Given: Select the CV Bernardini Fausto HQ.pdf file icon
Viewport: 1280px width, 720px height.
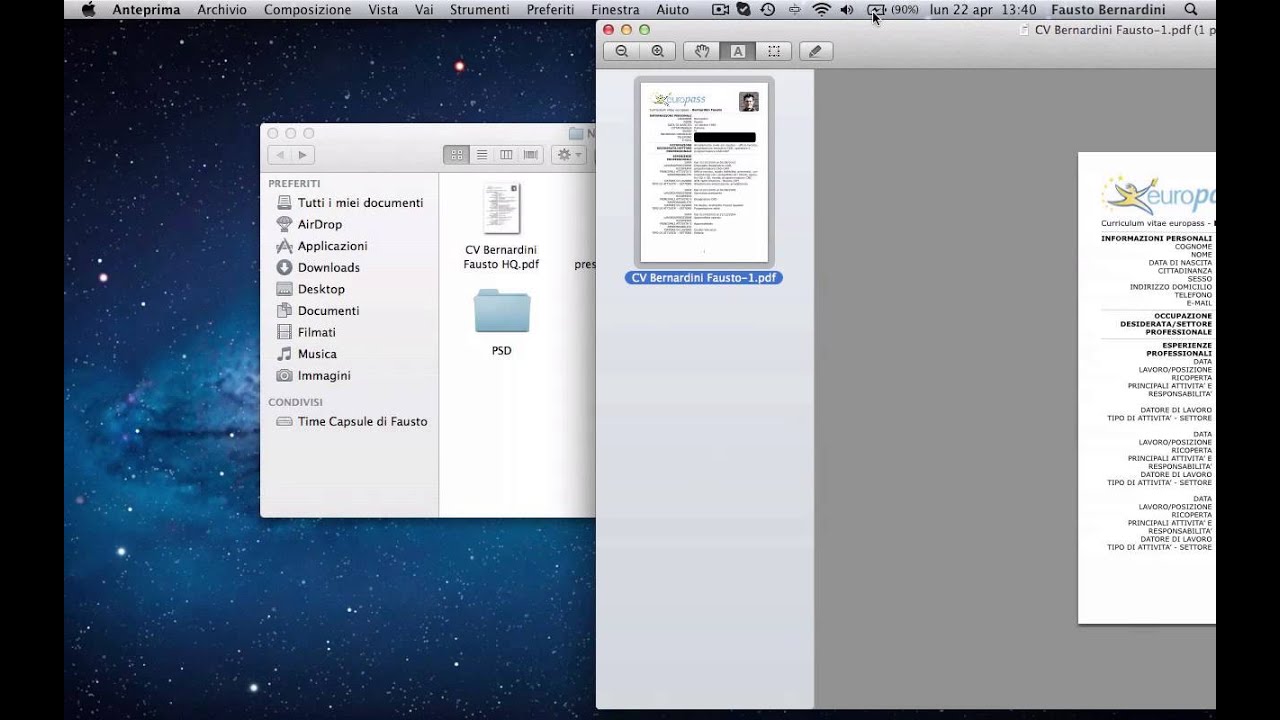Looking at the screenshot, I should click(x=501, y=209).
